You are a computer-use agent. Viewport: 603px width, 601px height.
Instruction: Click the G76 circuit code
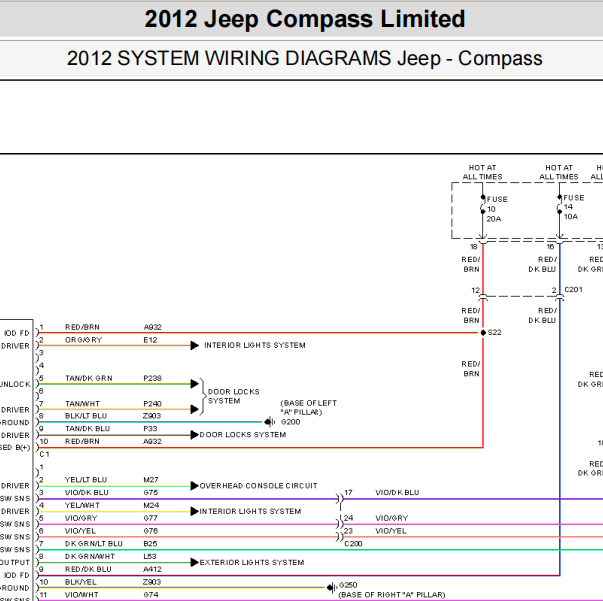tap(151, 531)
